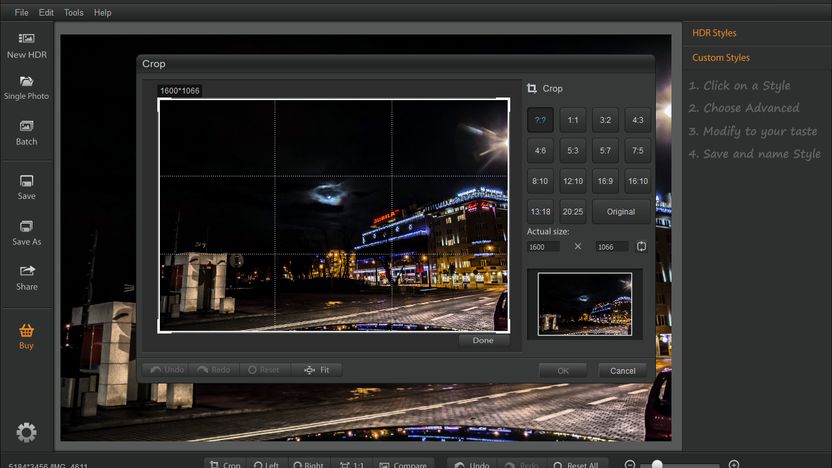Click Done below the crop area
The width and height of the screenshot is (832, 468).
point(483,341)
